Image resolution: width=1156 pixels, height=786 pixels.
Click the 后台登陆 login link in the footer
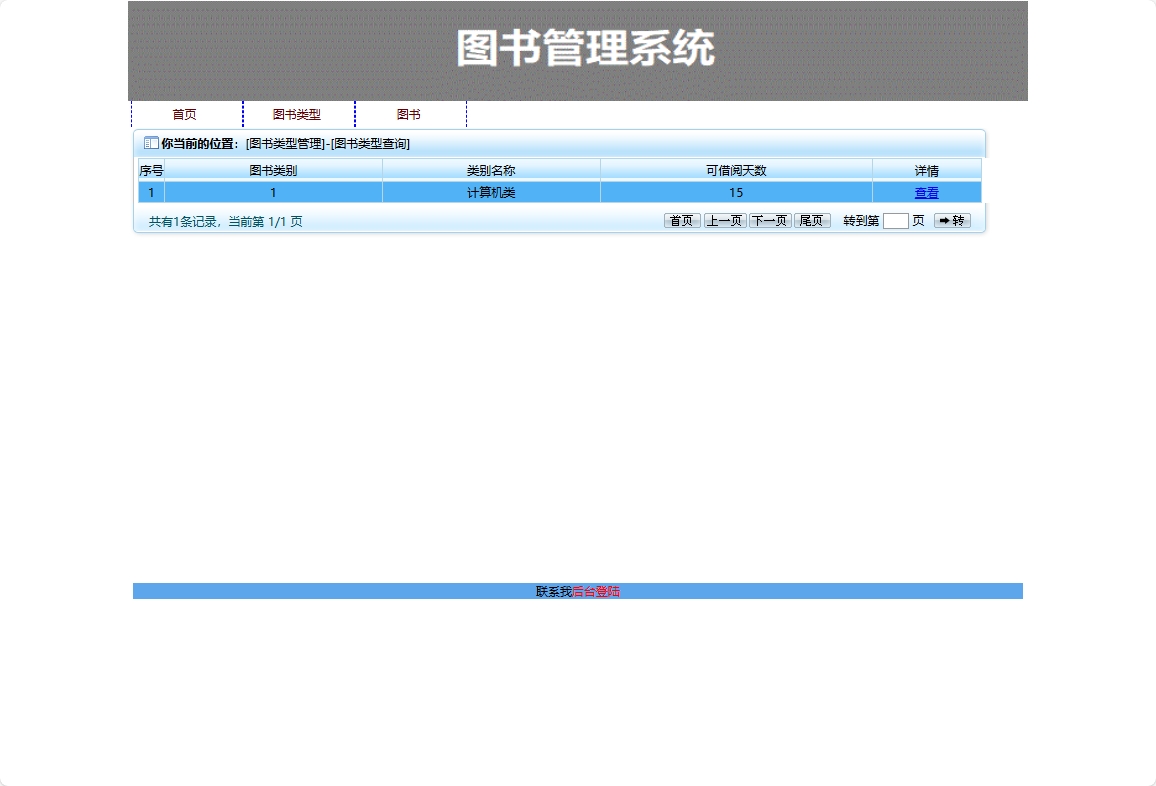click(x=597, y=591)
